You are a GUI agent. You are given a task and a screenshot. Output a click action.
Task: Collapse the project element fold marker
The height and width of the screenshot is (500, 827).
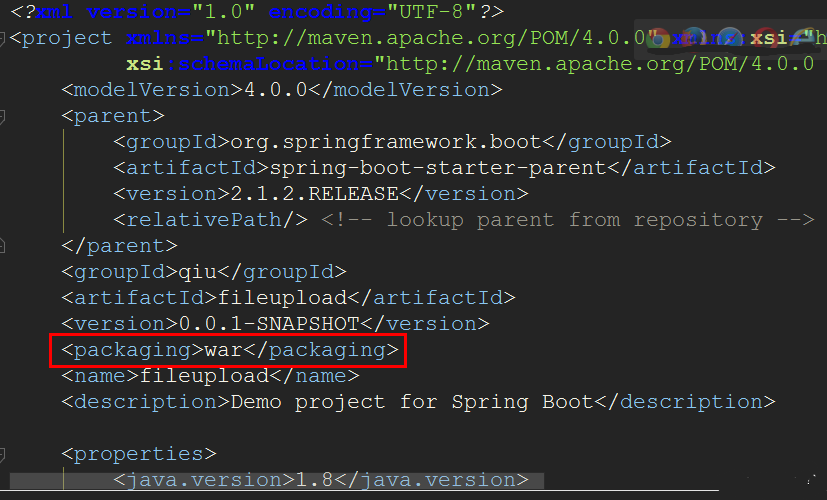(3, 39)
